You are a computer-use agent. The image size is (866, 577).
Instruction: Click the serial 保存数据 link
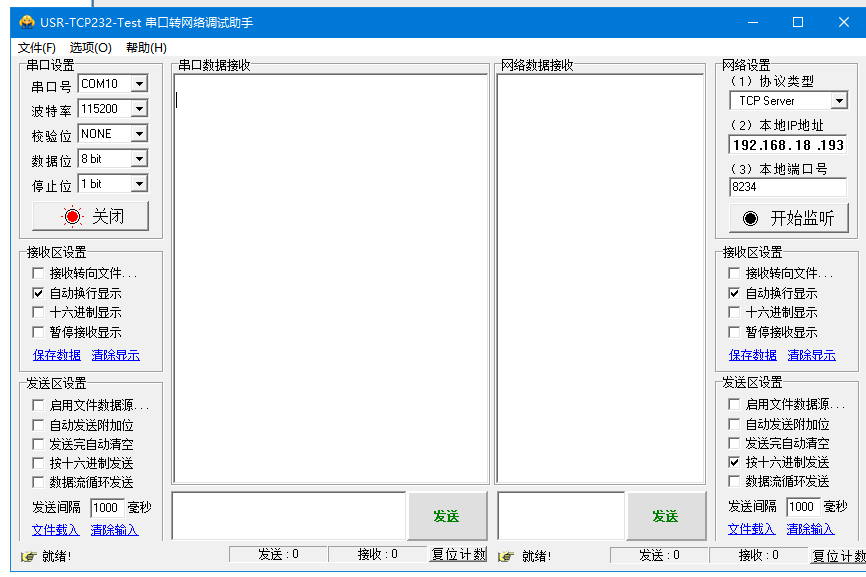point(56,355)
